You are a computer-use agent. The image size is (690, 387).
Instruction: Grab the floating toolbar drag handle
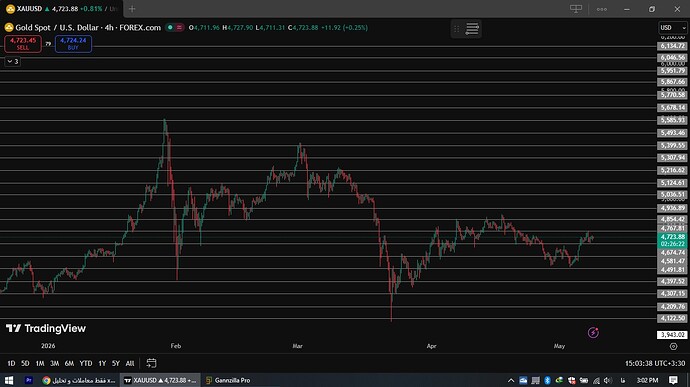(x=456, y=29)
